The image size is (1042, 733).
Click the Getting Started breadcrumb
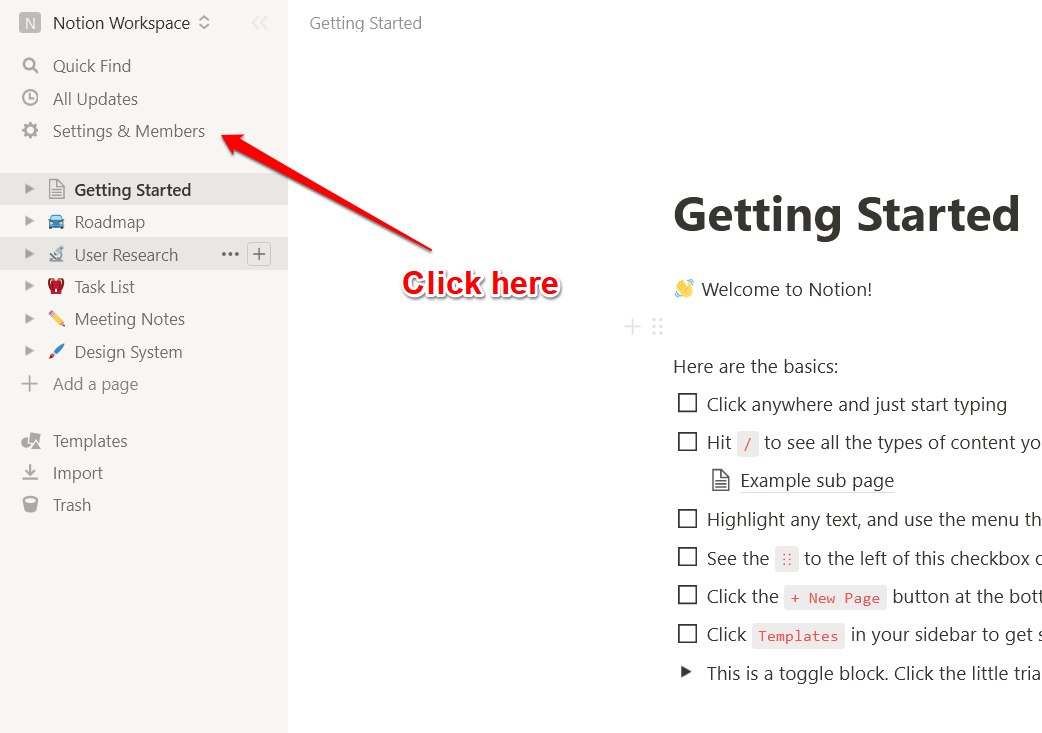(x=365, y=23)
